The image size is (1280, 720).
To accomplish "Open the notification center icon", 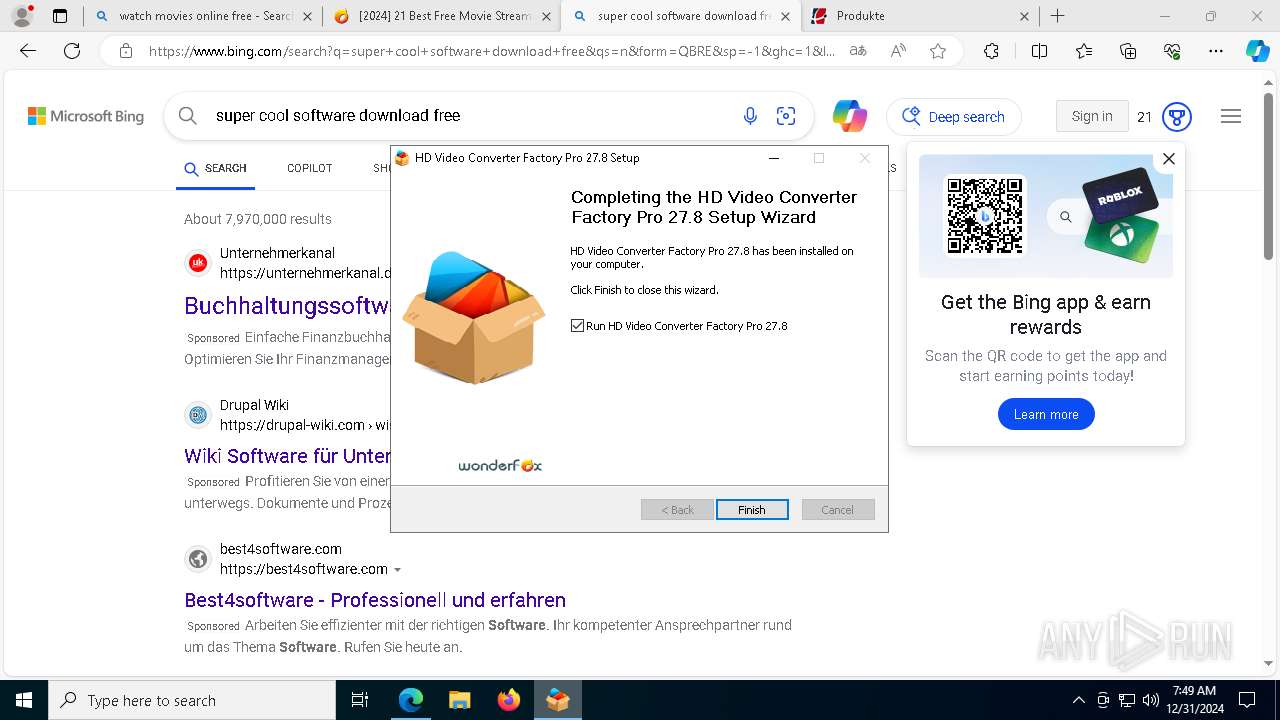I will [x=1247, y=700].
